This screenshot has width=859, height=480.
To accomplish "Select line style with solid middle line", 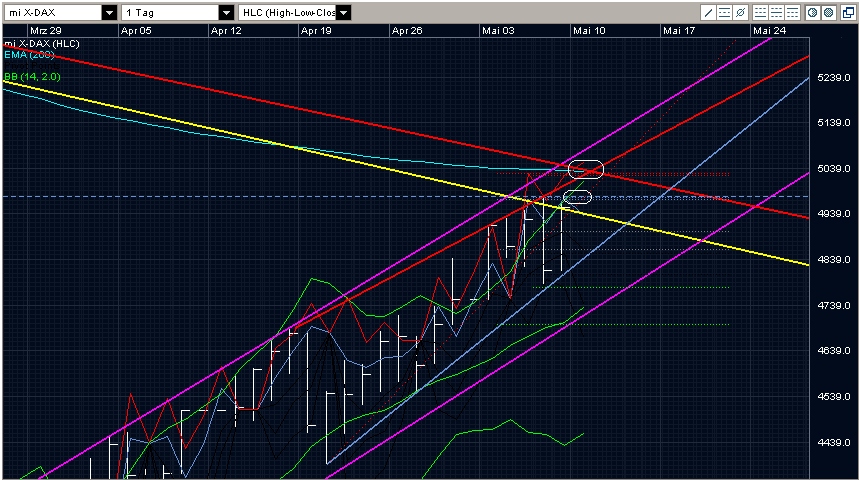I will 776,13.
